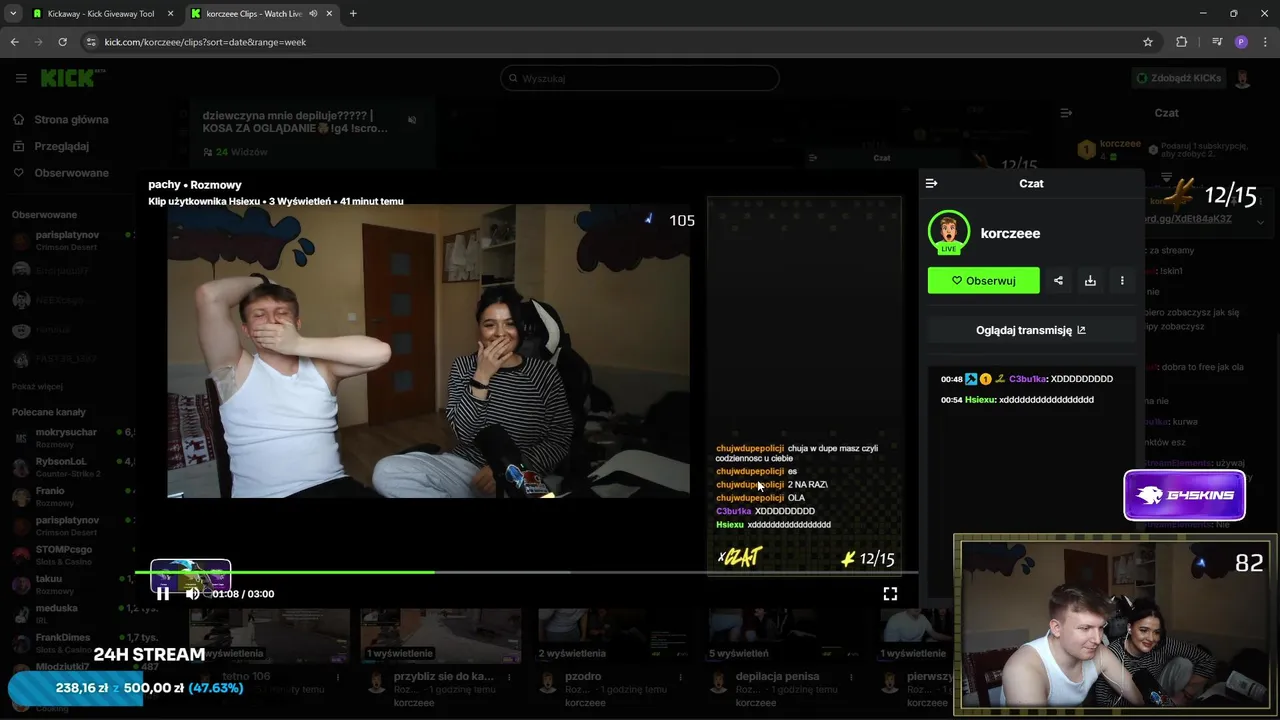Open Rozmowy category beside pachy title
Image resolution: width=1280 pixels, height=720 pixels.
(216, 185)
